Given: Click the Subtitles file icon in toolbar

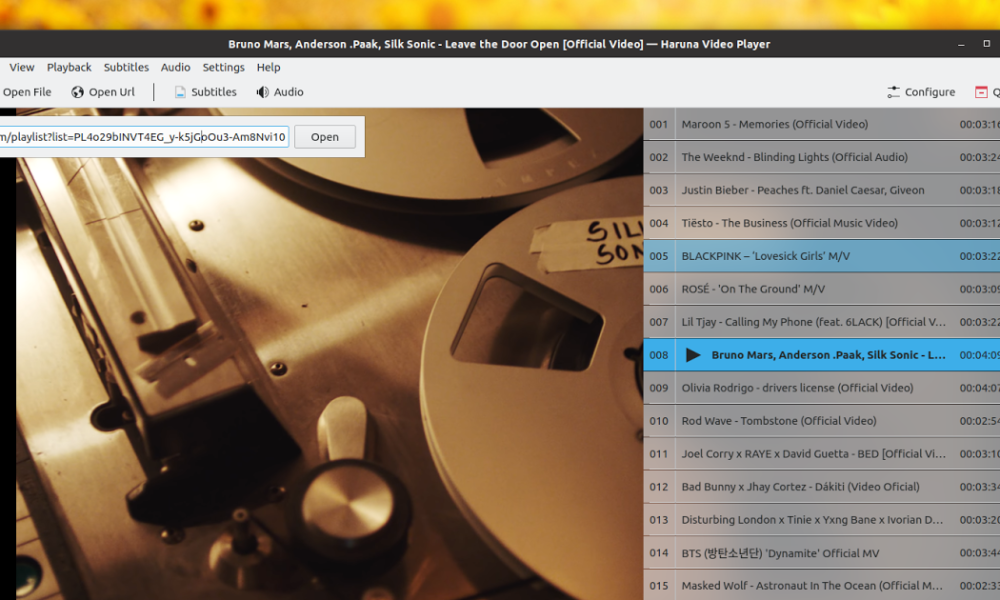Looking at the screenshot, I should [180, 92].
